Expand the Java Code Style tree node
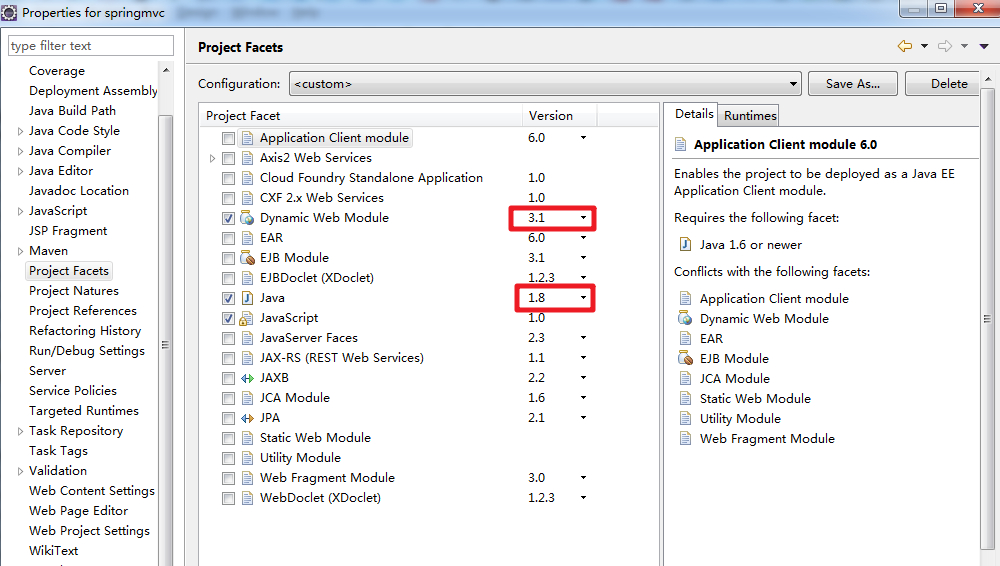1000x566 pixels. coord(20,131)
